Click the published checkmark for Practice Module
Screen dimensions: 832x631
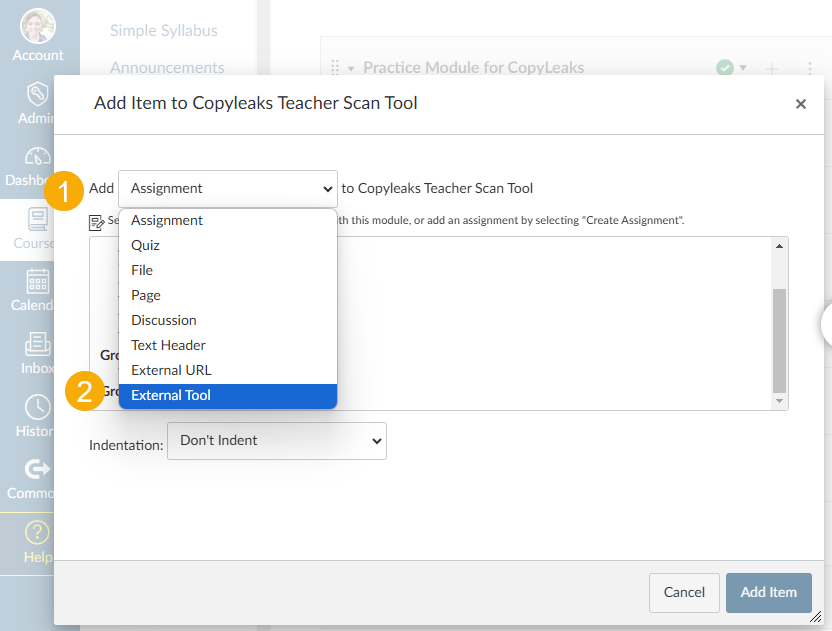725,68
